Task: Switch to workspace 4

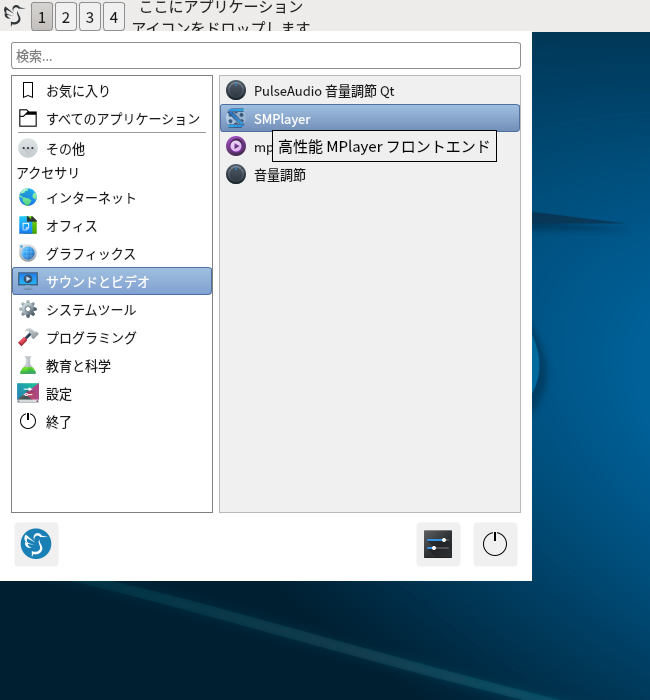Action: tap(114, 17)
